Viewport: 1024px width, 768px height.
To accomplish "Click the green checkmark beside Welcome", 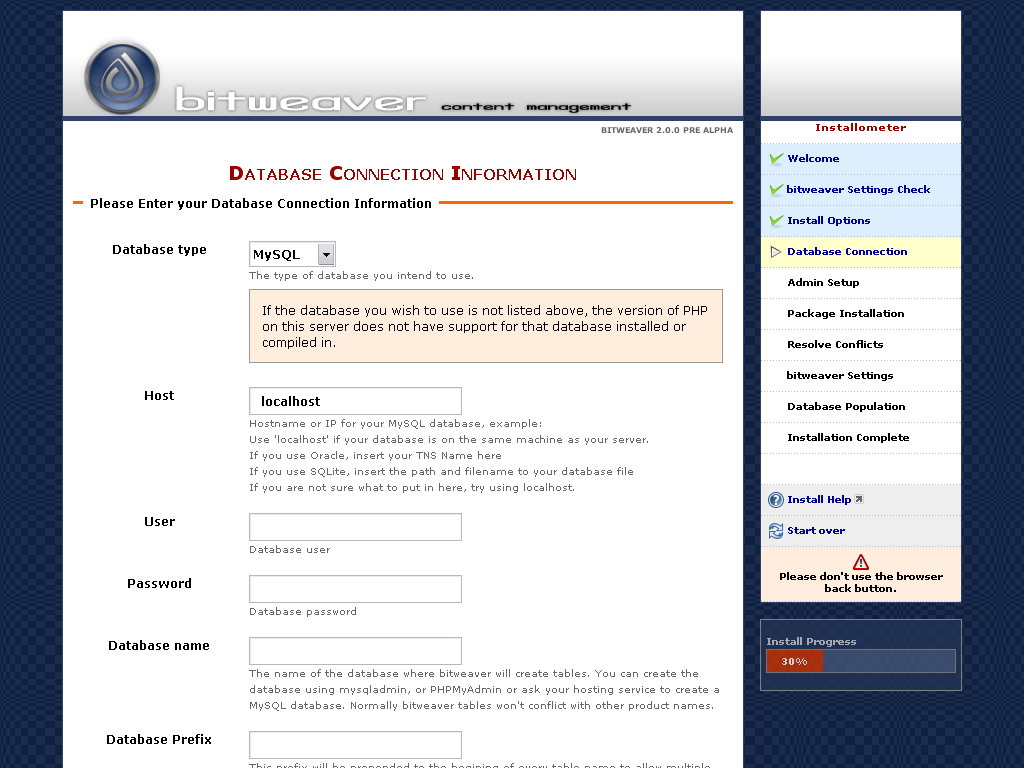I will pos(776,158).
